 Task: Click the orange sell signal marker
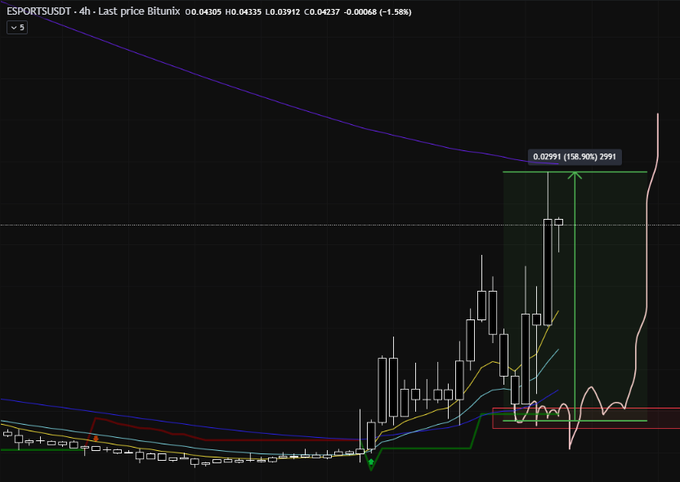point(96,439)
